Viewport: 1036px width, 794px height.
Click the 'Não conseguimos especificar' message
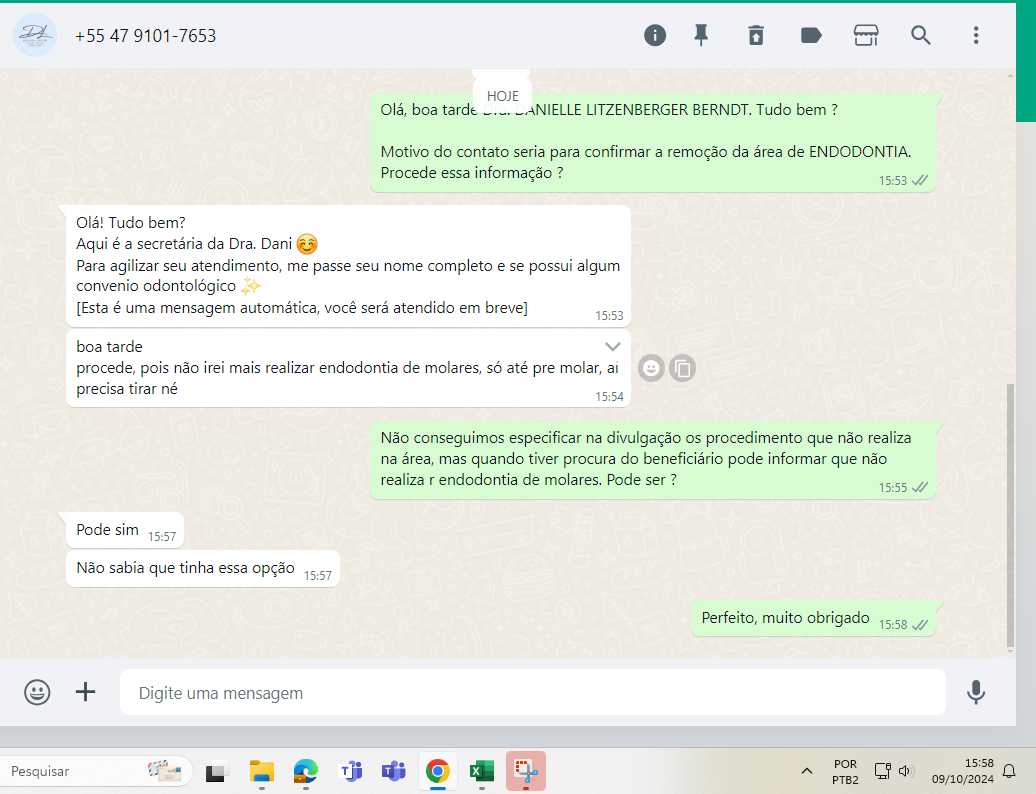(653, 460)
